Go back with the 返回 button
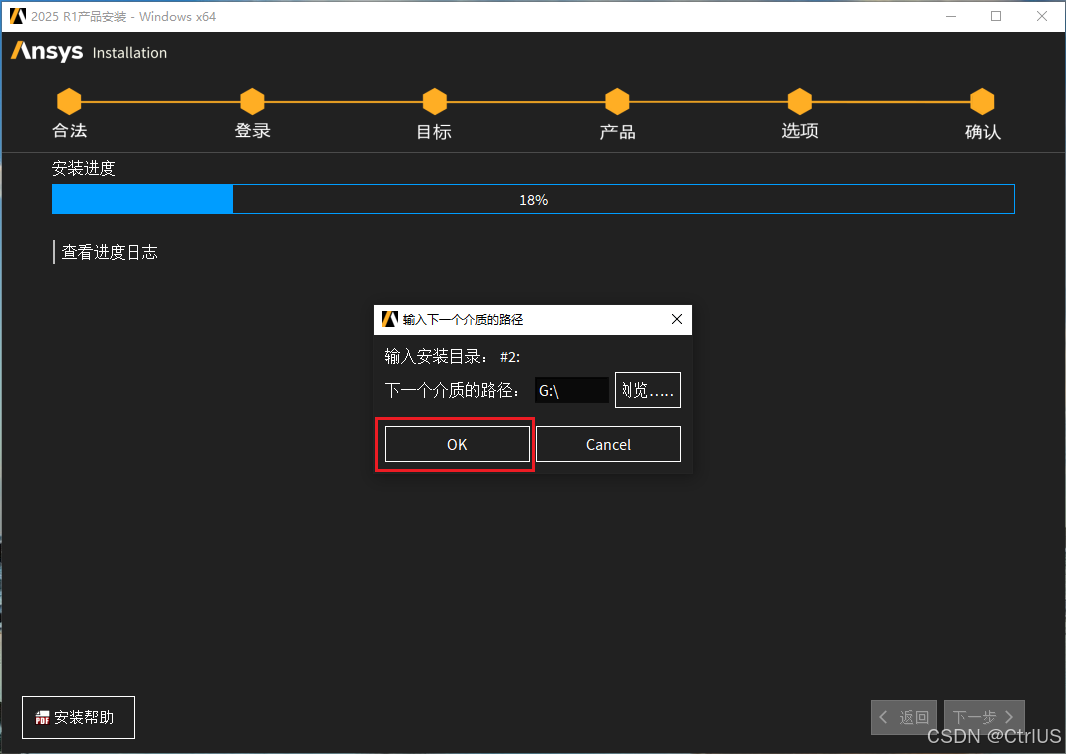 [904, 717]
